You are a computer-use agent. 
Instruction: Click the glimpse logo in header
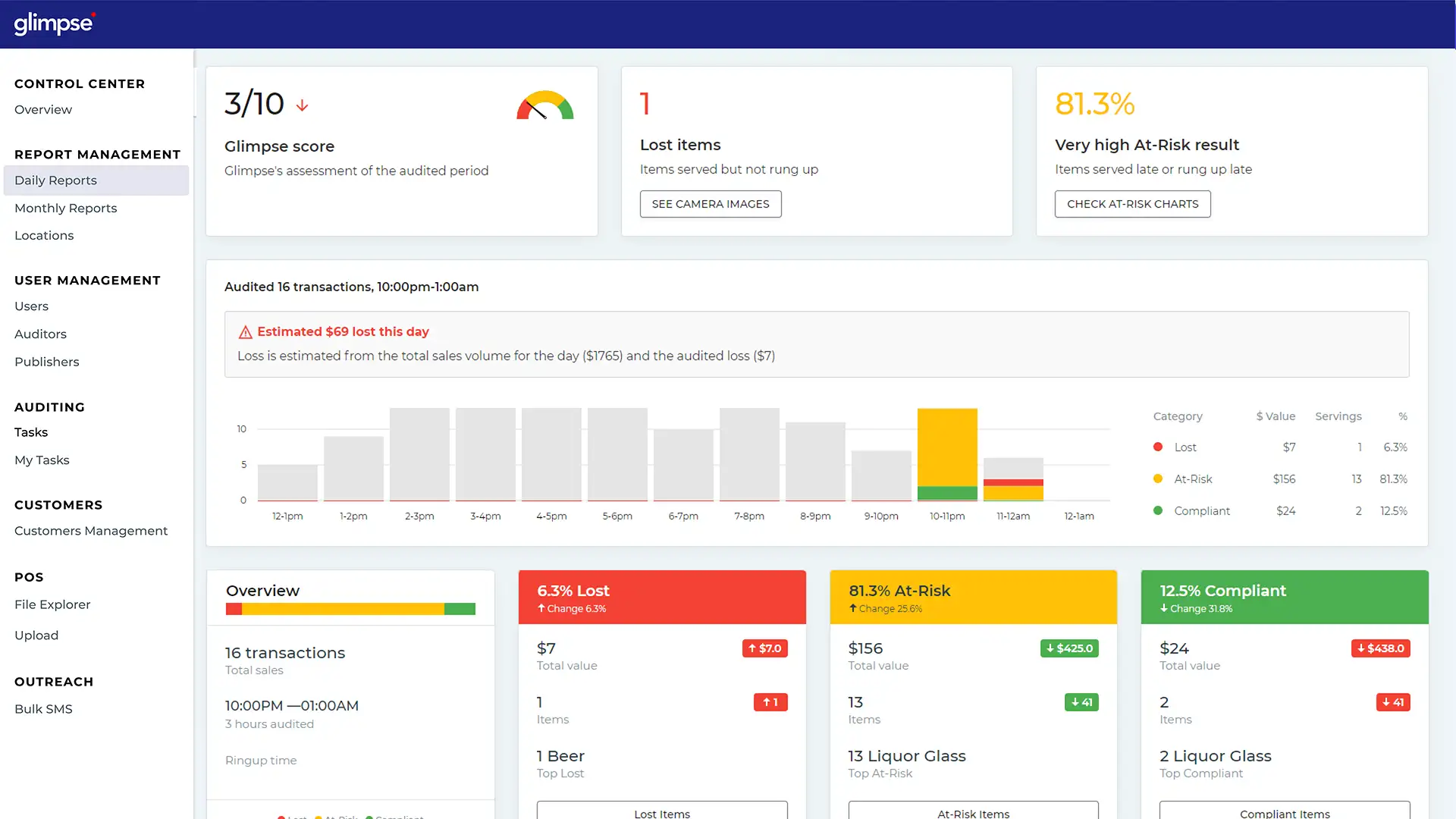tap(54, 24)
